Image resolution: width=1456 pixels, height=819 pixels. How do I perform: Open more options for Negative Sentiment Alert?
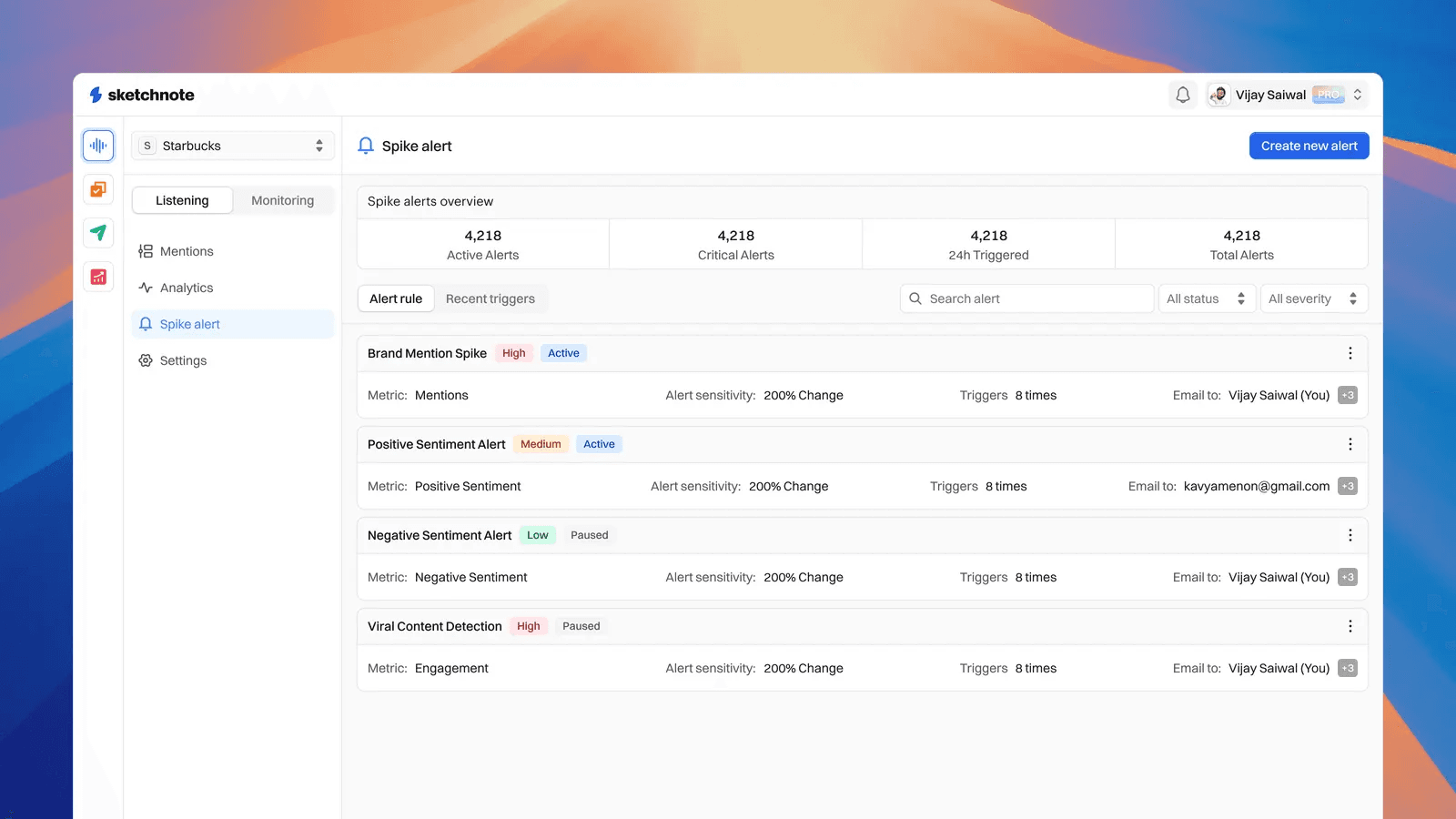[x=1350, y=535]
